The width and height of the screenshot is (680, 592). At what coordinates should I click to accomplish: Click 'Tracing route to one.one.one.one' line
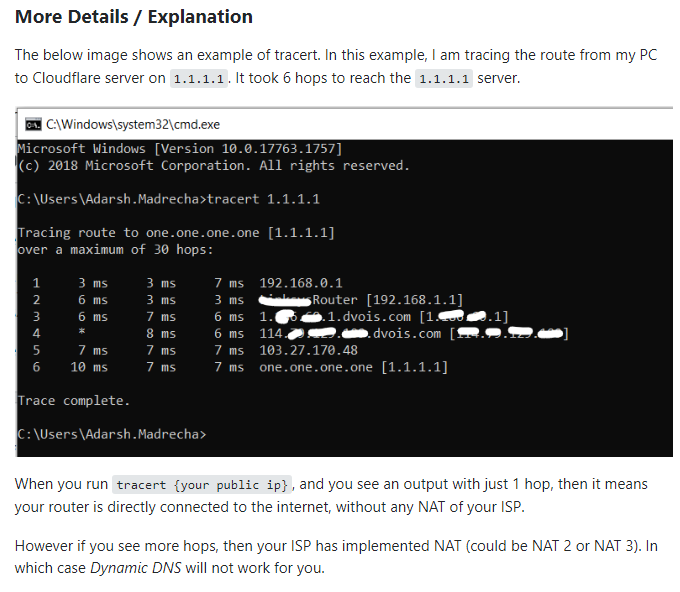[x=176, y=233]
